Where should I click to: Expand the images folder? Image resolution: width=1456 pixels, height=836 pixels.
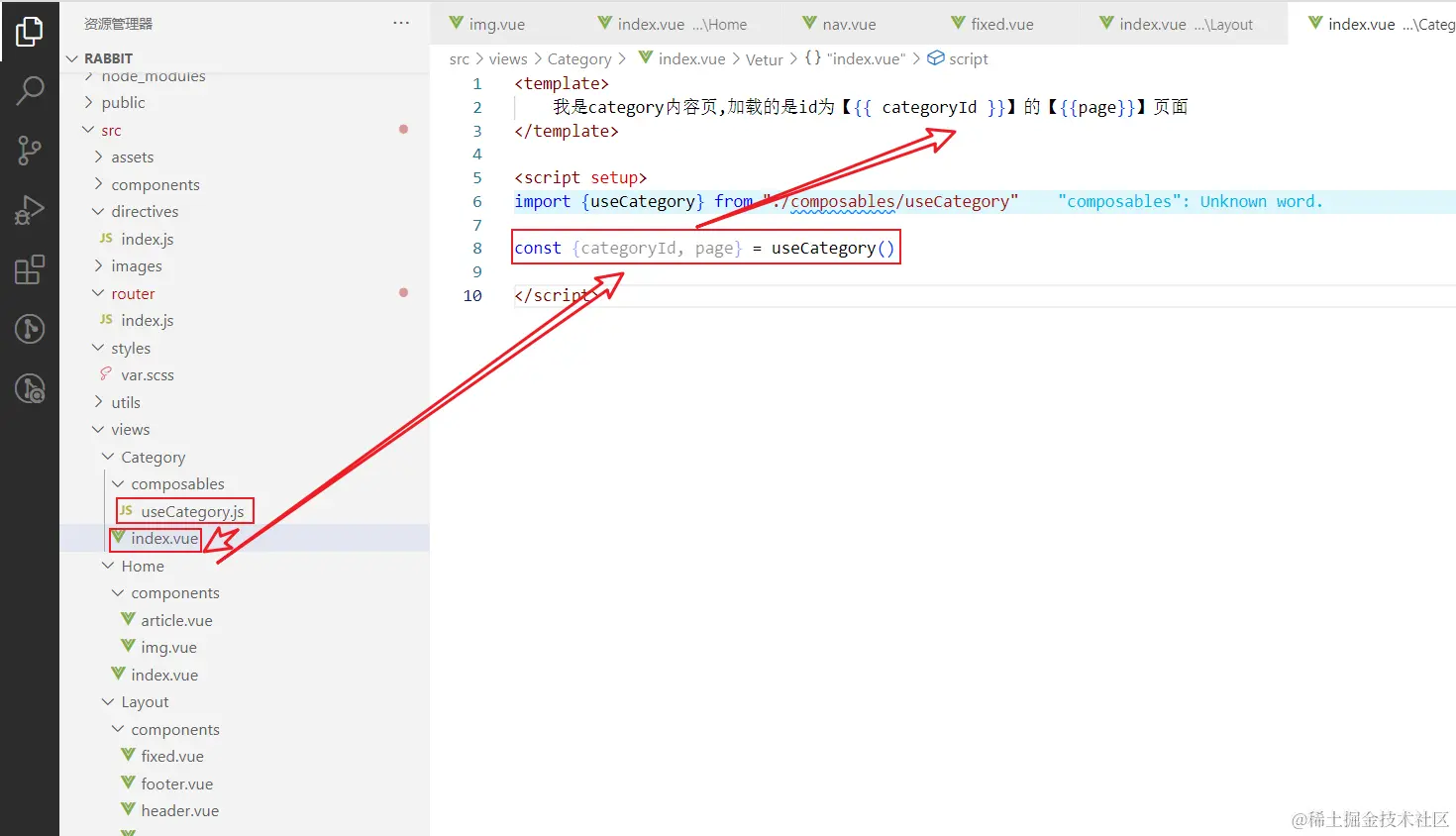[99, 265]
